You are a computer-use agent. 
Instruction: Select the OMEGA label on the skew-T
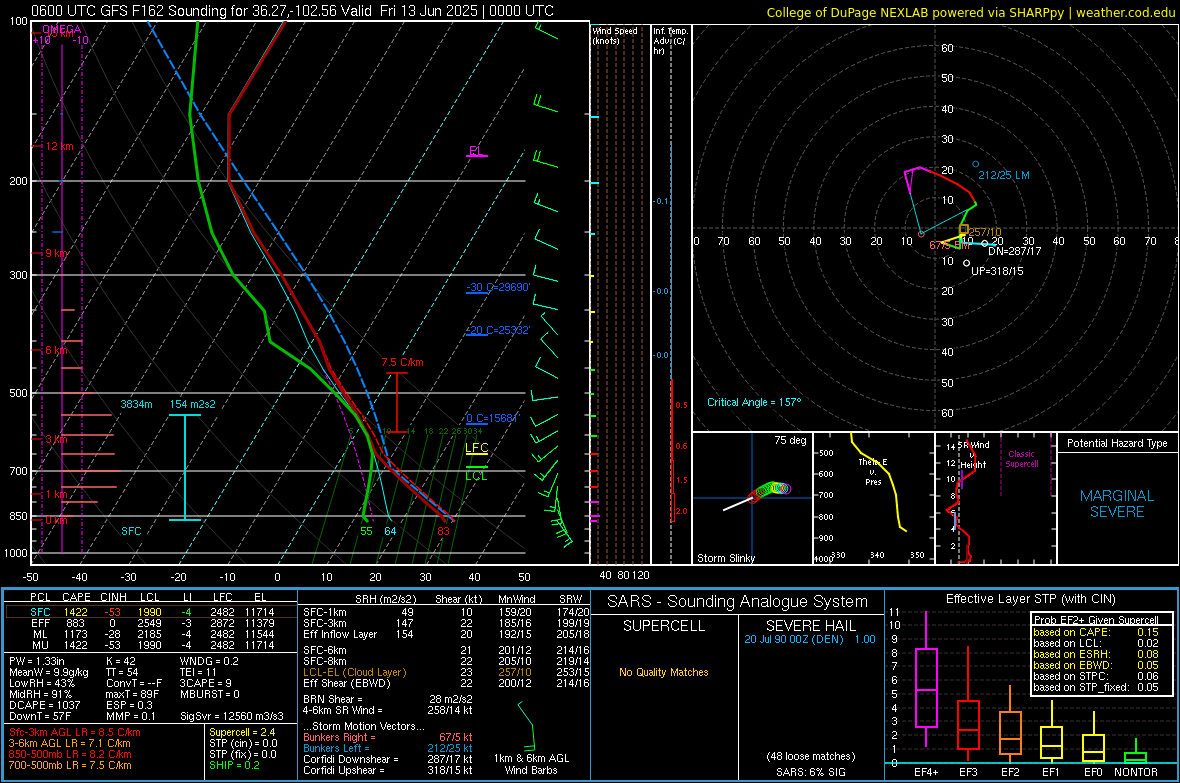(x=62, y=29)
